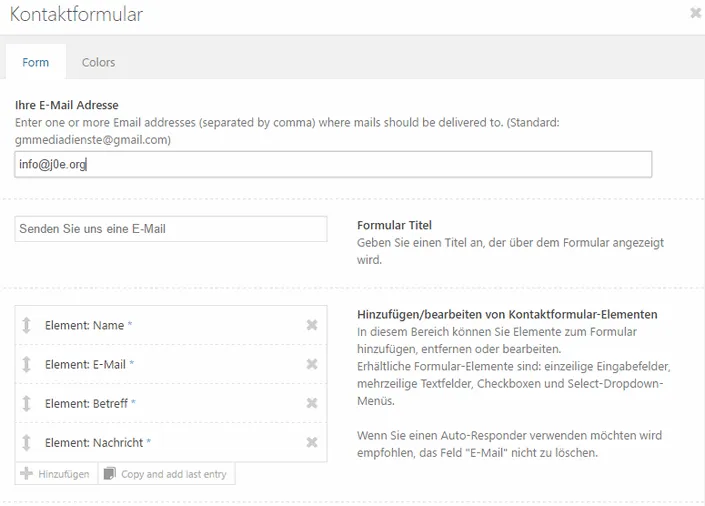
Task: Remove the Betreff element via X icon
Action: [x=312, y=403]
